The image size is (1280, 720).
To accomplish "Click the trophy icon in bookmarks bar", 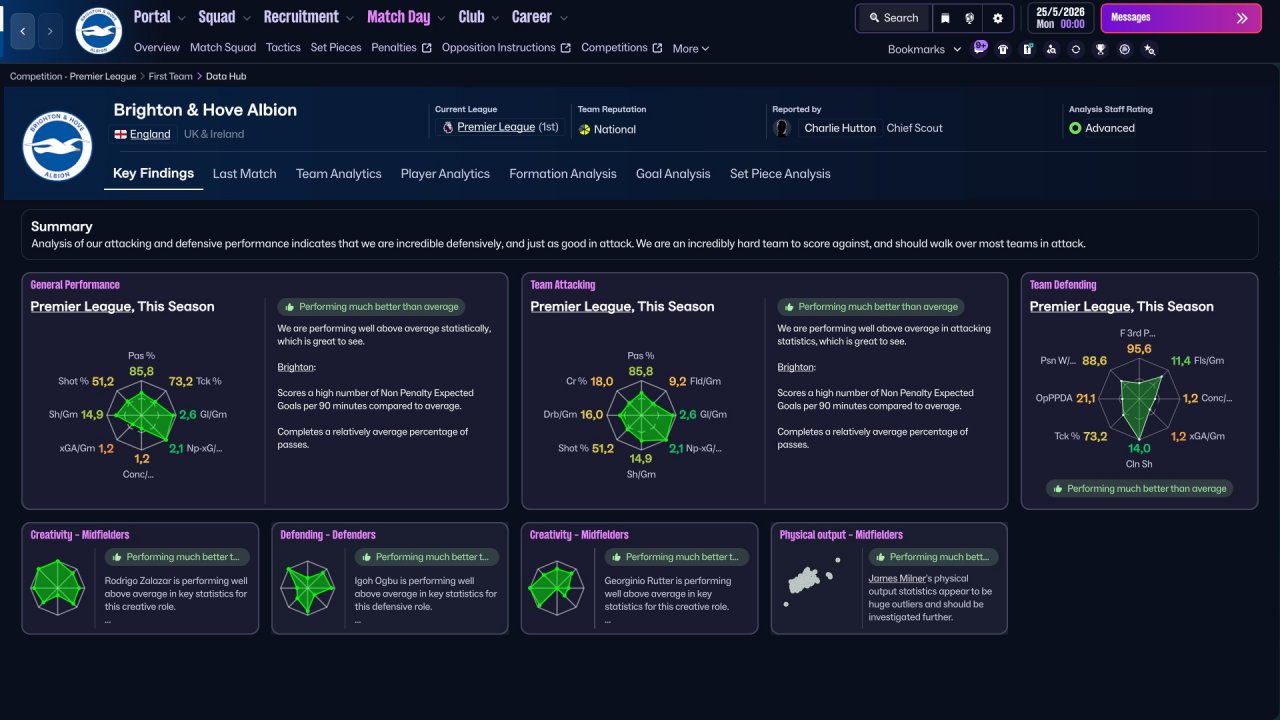I will (1100, 49).
